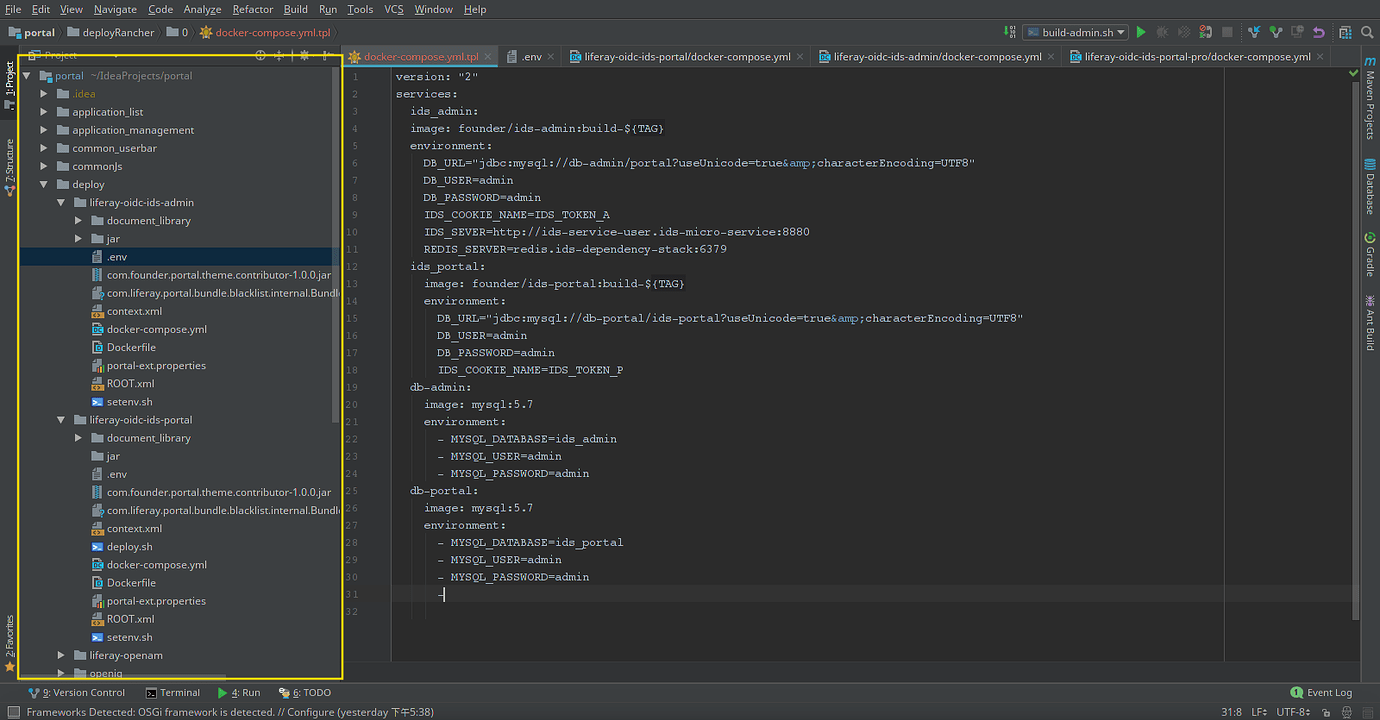1380x720 pixels.
Task: Click scroll-from-source target icon in Project panel
Action: [x=260, y=56]
